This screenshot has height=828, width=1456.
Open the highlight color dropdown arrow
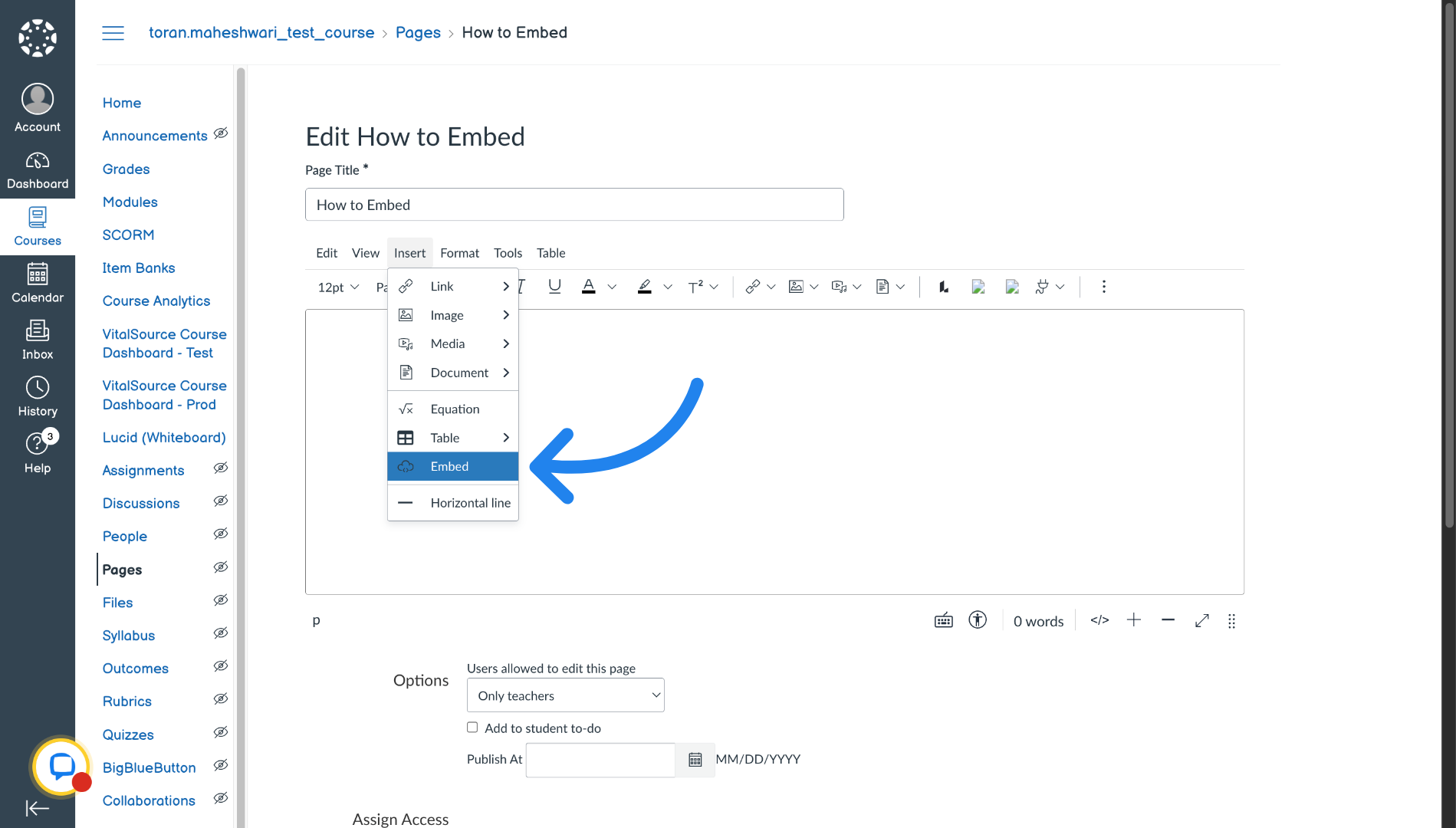[668, 287]
